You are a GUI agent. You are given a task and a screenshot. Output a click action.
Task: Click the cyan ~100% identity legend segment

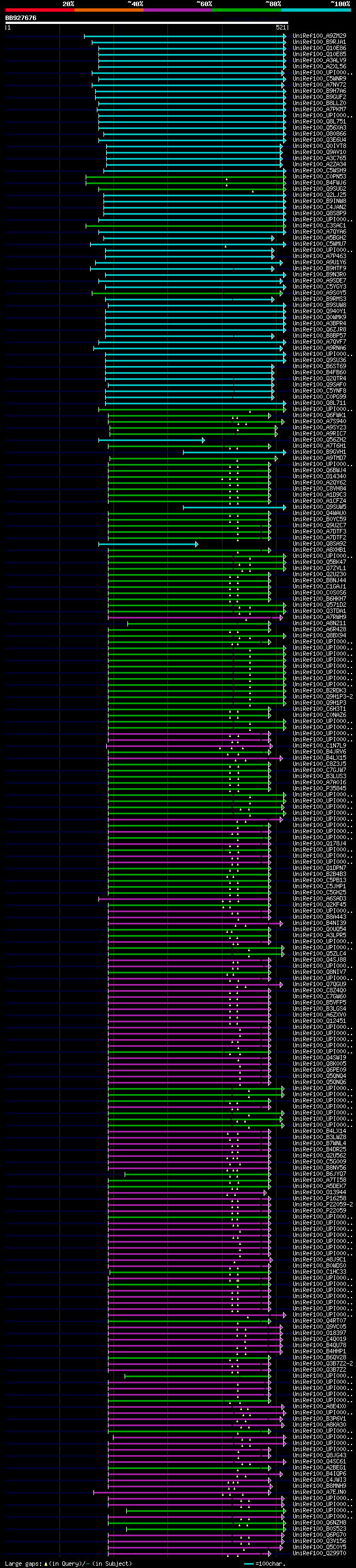[x=316, y=10]
